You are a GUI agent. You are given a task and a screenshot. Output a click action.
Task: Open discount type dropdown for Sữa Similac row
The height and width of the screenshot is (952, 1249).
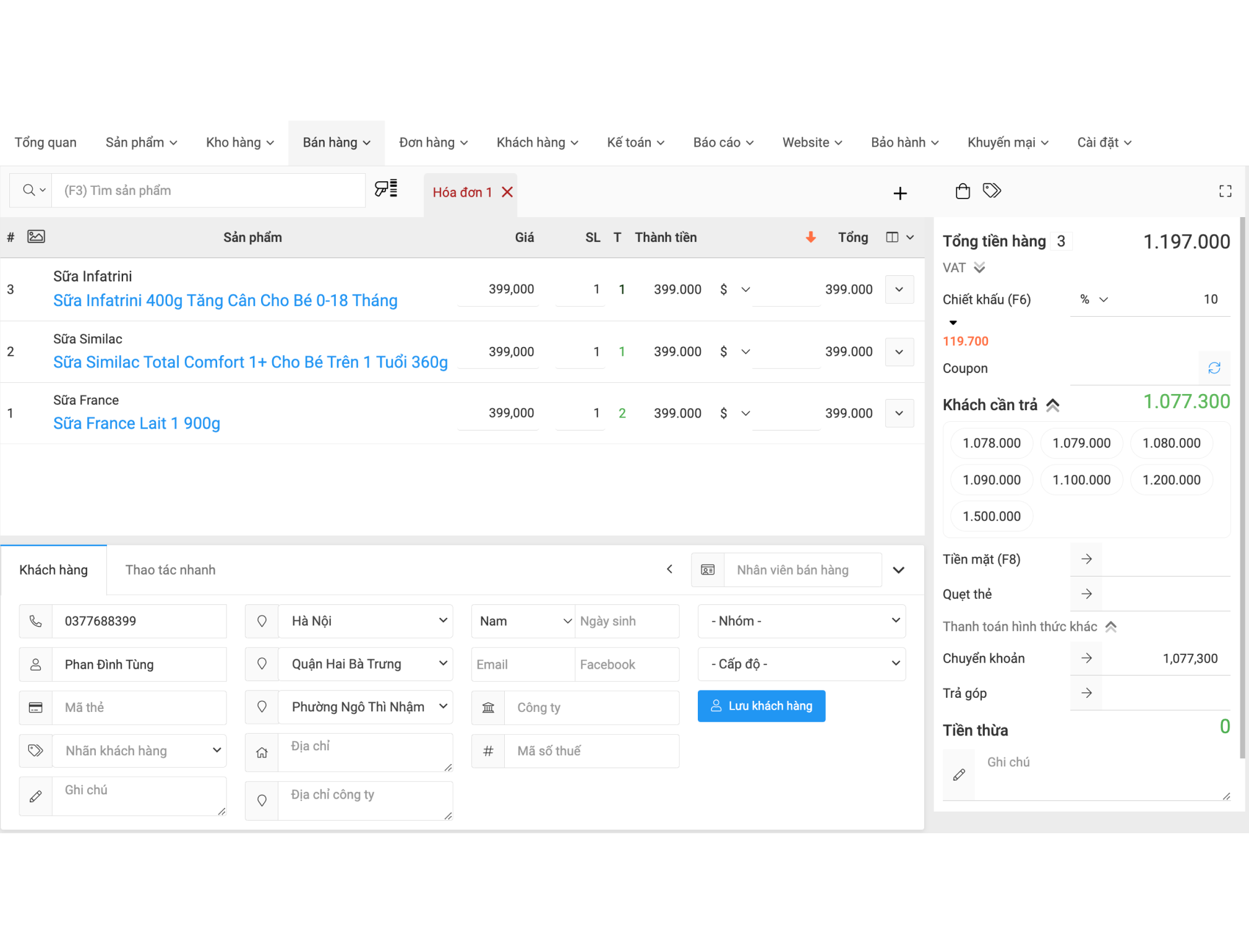pyautogui.click(x=734, y=351)
